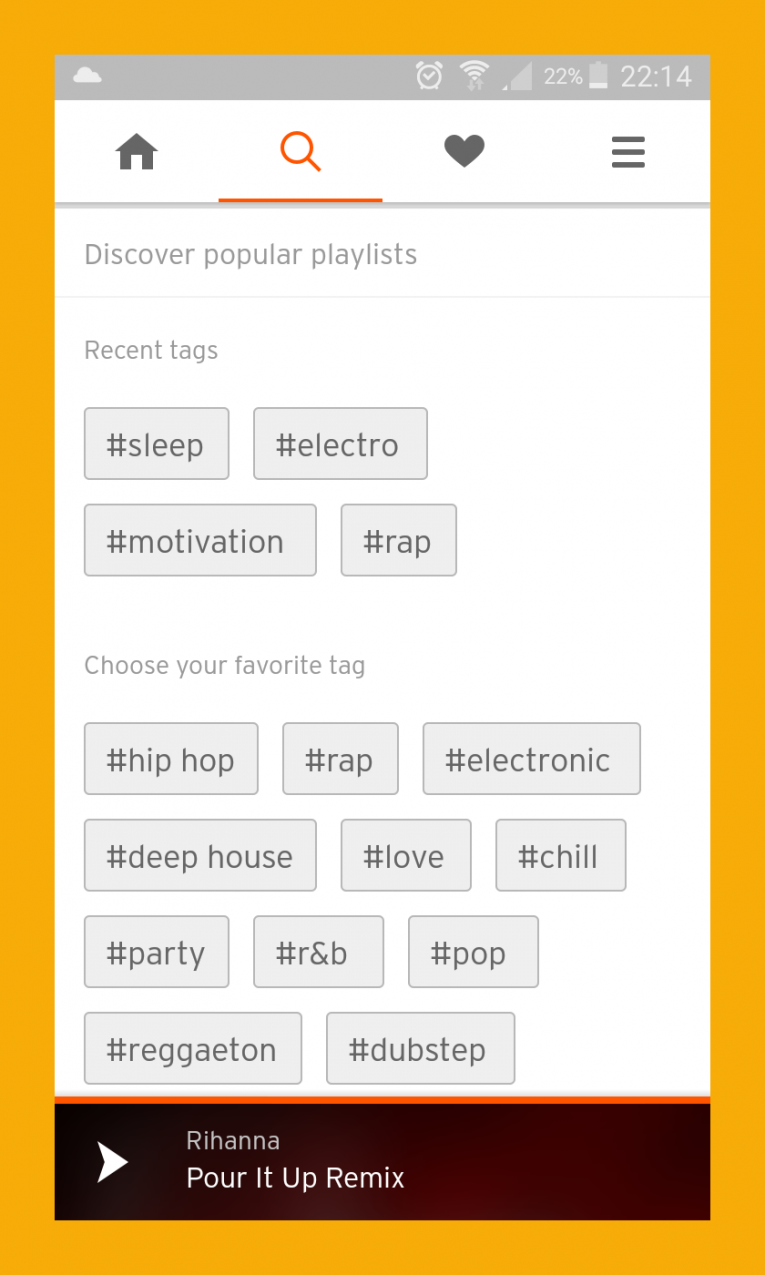Select the #electro recent tag
This screenshot has width=765, height=1275.
340,443
